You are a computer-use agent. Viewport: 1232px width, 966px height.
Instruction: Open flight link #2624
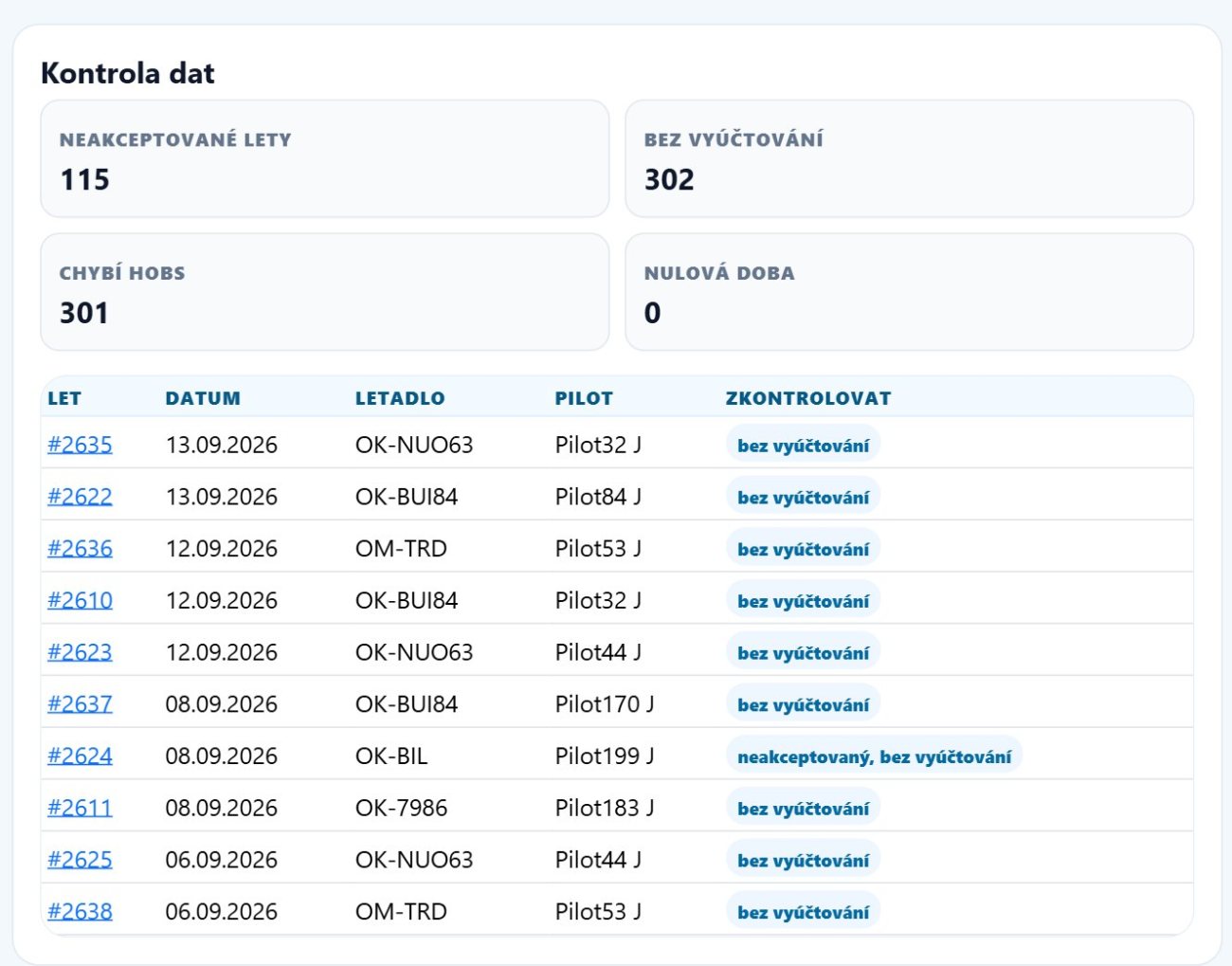tap(80, 756)
